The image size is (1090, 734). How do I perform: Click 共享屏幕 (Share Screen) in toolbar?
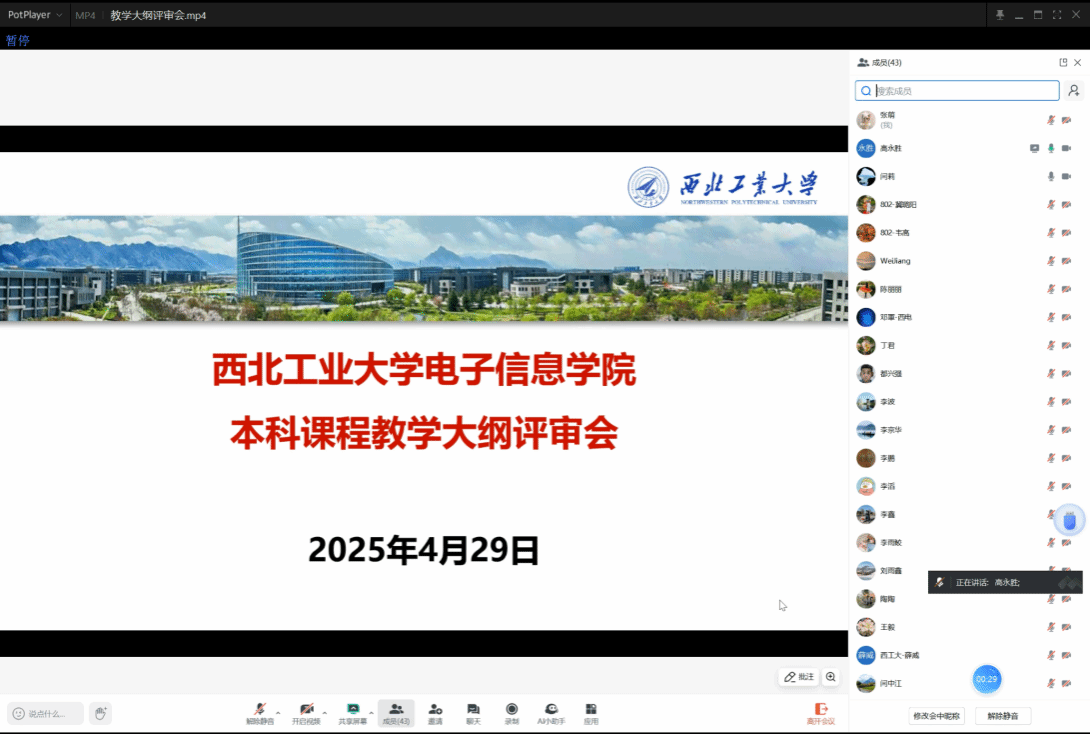tap(352, 712)
